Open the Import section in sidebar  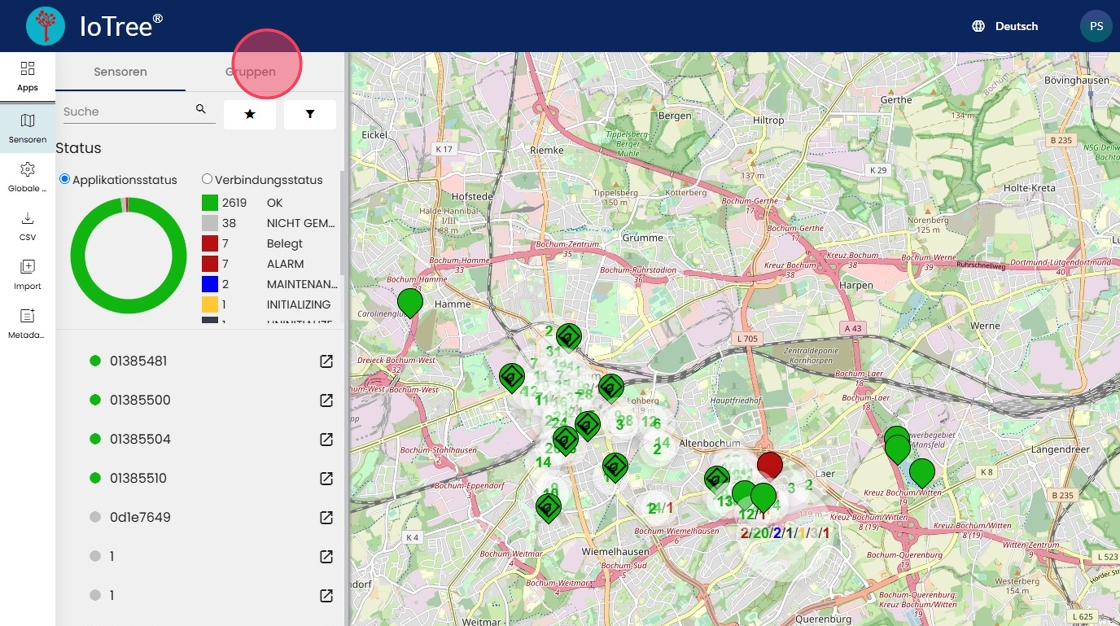click(27, 274)
